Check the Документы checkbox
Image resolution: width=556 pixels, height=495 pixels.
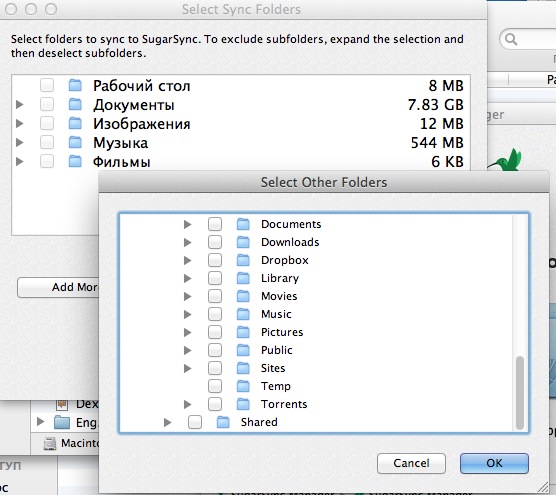(47, 105)
